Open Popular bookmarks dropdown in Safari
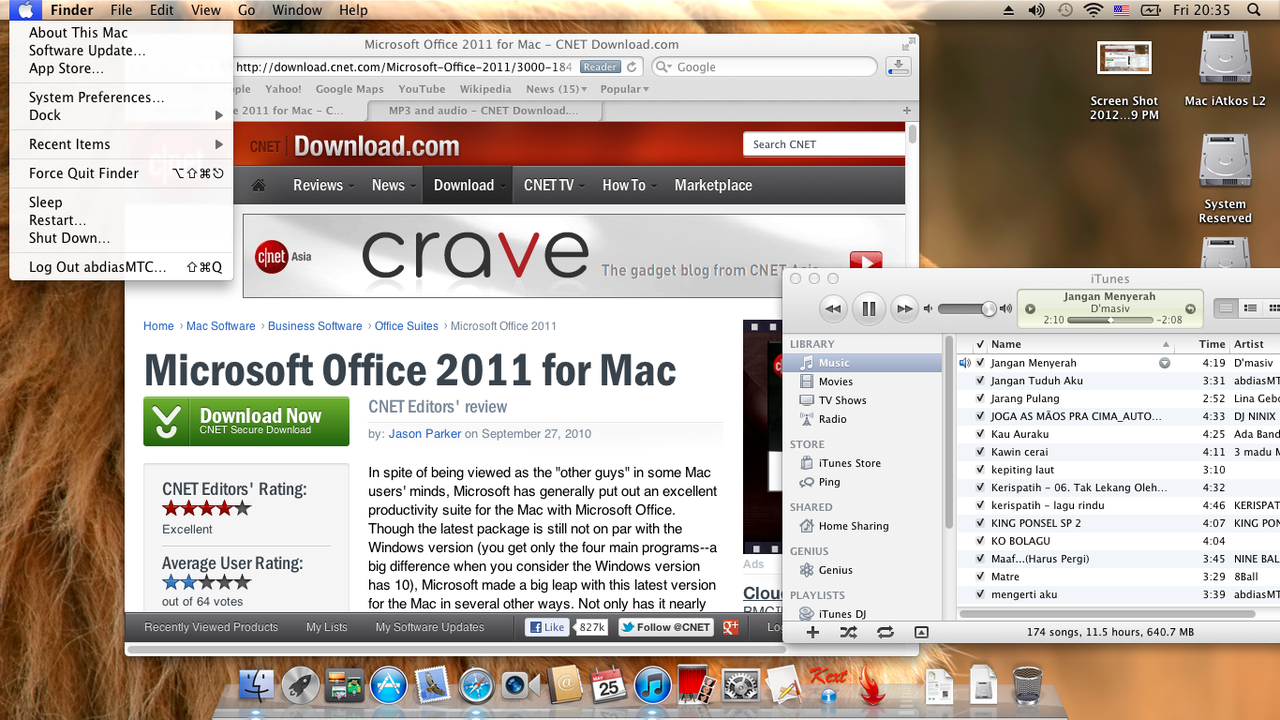This screenshot has height=720, width=1280. [x=624, y=89]
